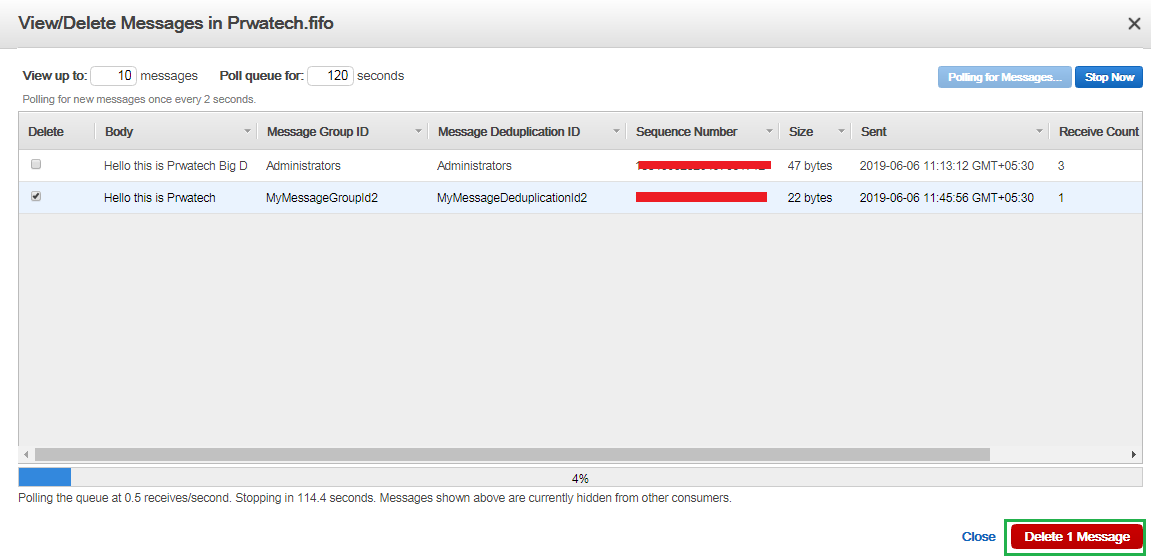The image size is (1151, 558).
Task: Sort by the Size column header
Action: pyautogui.click(x=801, y=132)
